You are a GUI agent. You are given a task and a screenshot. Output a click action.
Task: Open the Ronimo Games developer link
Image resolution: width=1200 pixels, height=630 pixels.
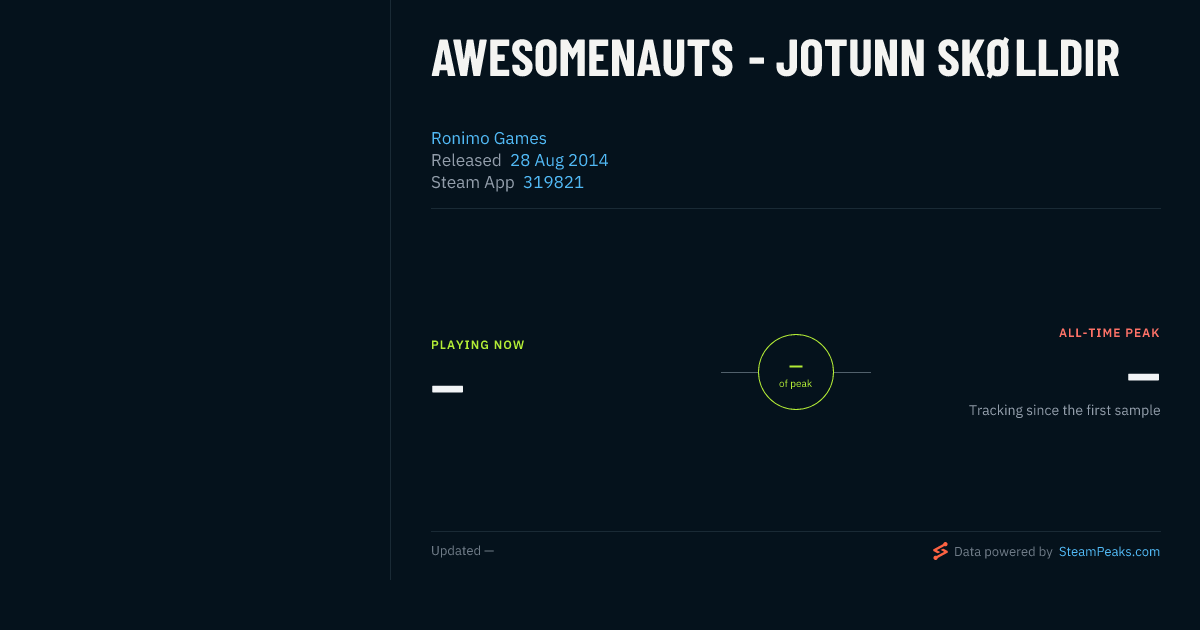489,138
